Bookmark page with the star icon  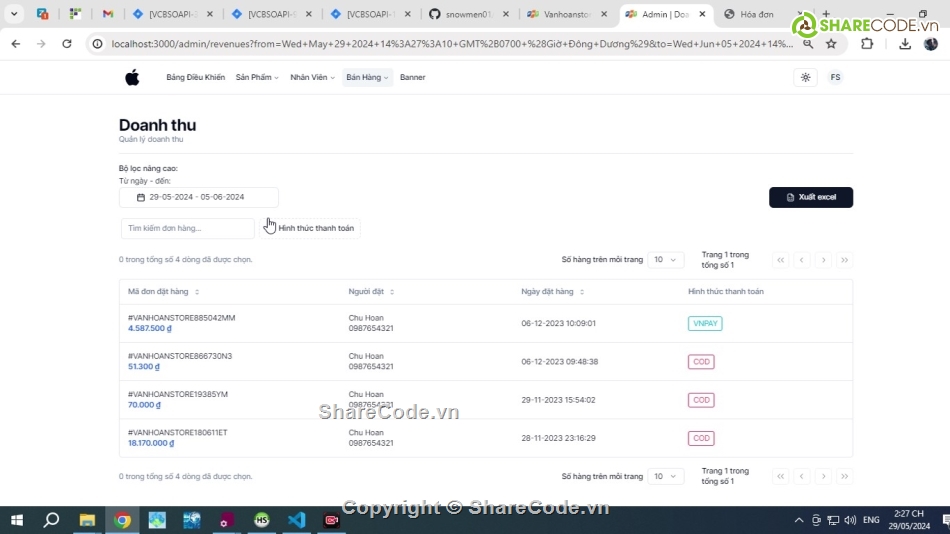coord(831,44)
